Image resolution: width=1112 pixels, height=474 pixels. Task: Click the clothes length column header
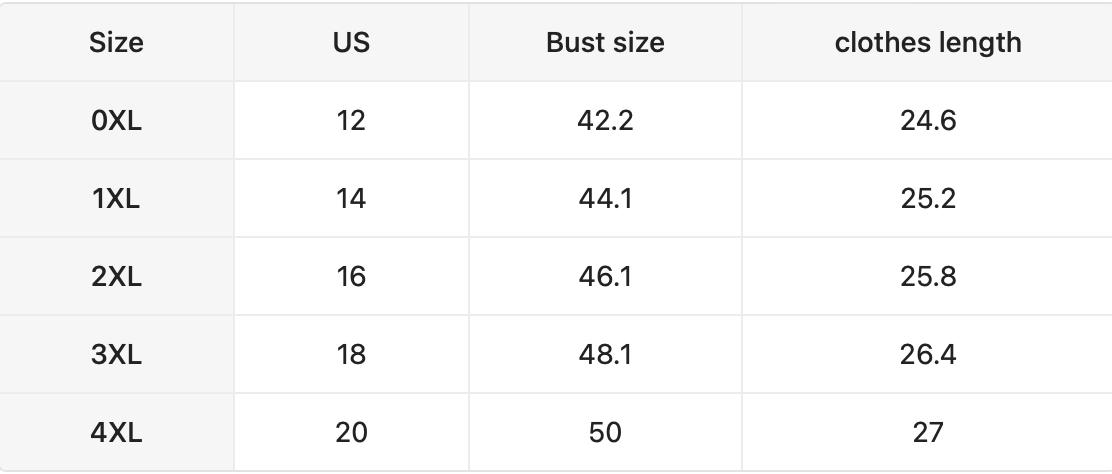[927, 43]
